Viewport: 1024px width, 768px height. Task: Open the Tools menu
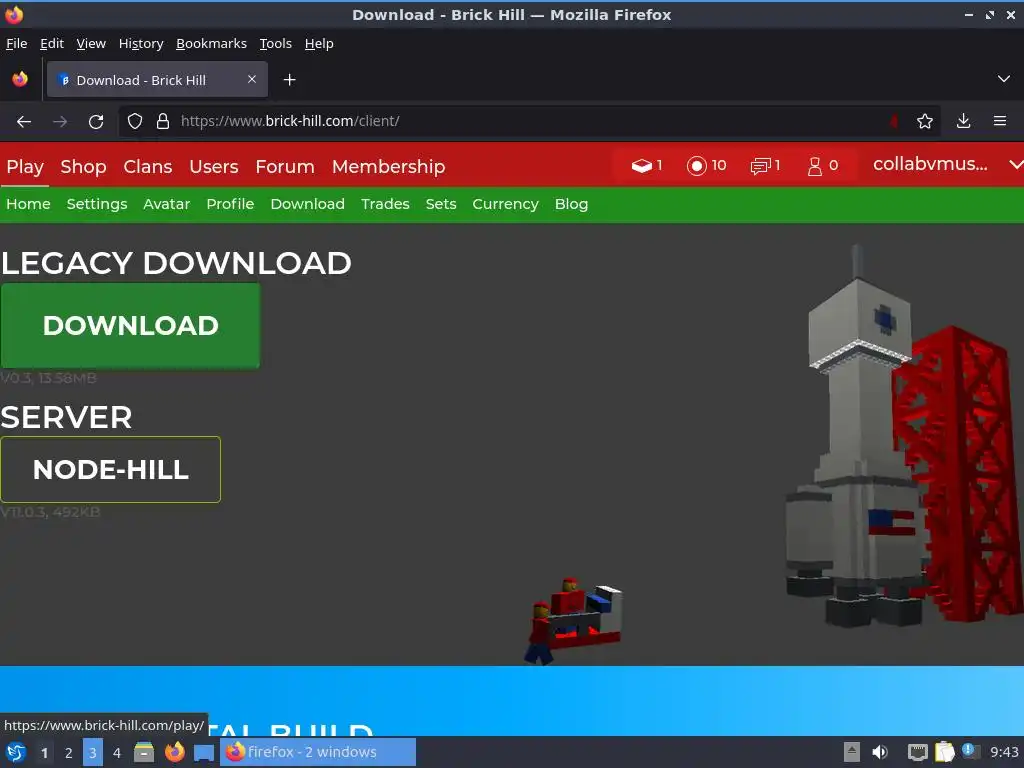[x=276, y=44]
